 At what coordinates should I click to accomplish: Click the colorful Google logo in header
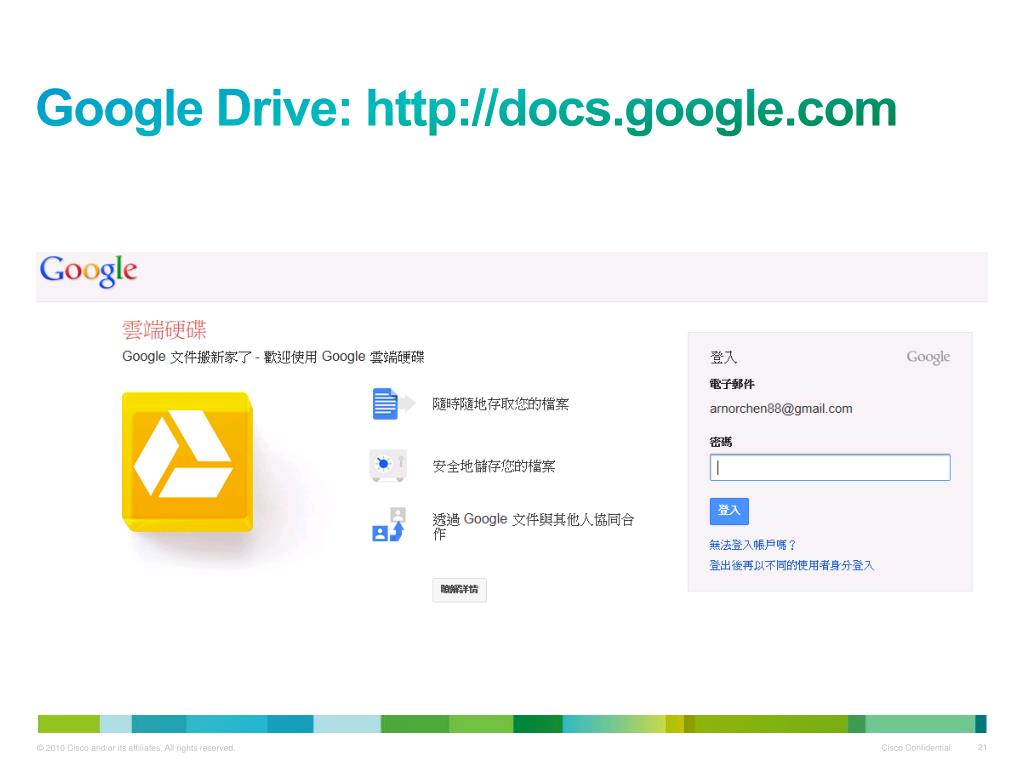point(88,270)
